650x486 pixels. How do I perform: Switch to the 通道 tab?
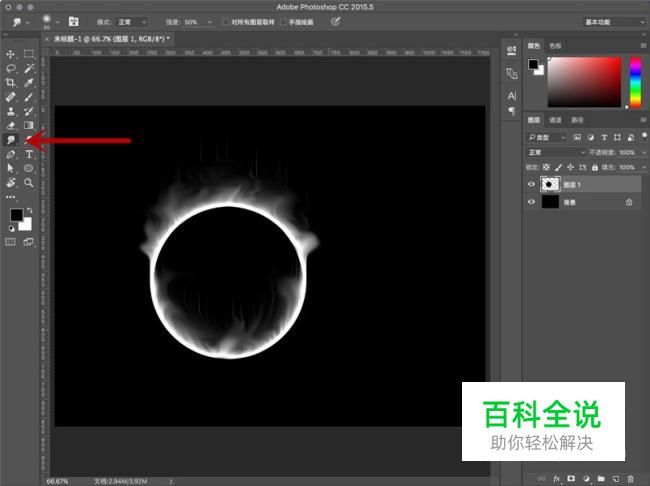tap(555, 120)
